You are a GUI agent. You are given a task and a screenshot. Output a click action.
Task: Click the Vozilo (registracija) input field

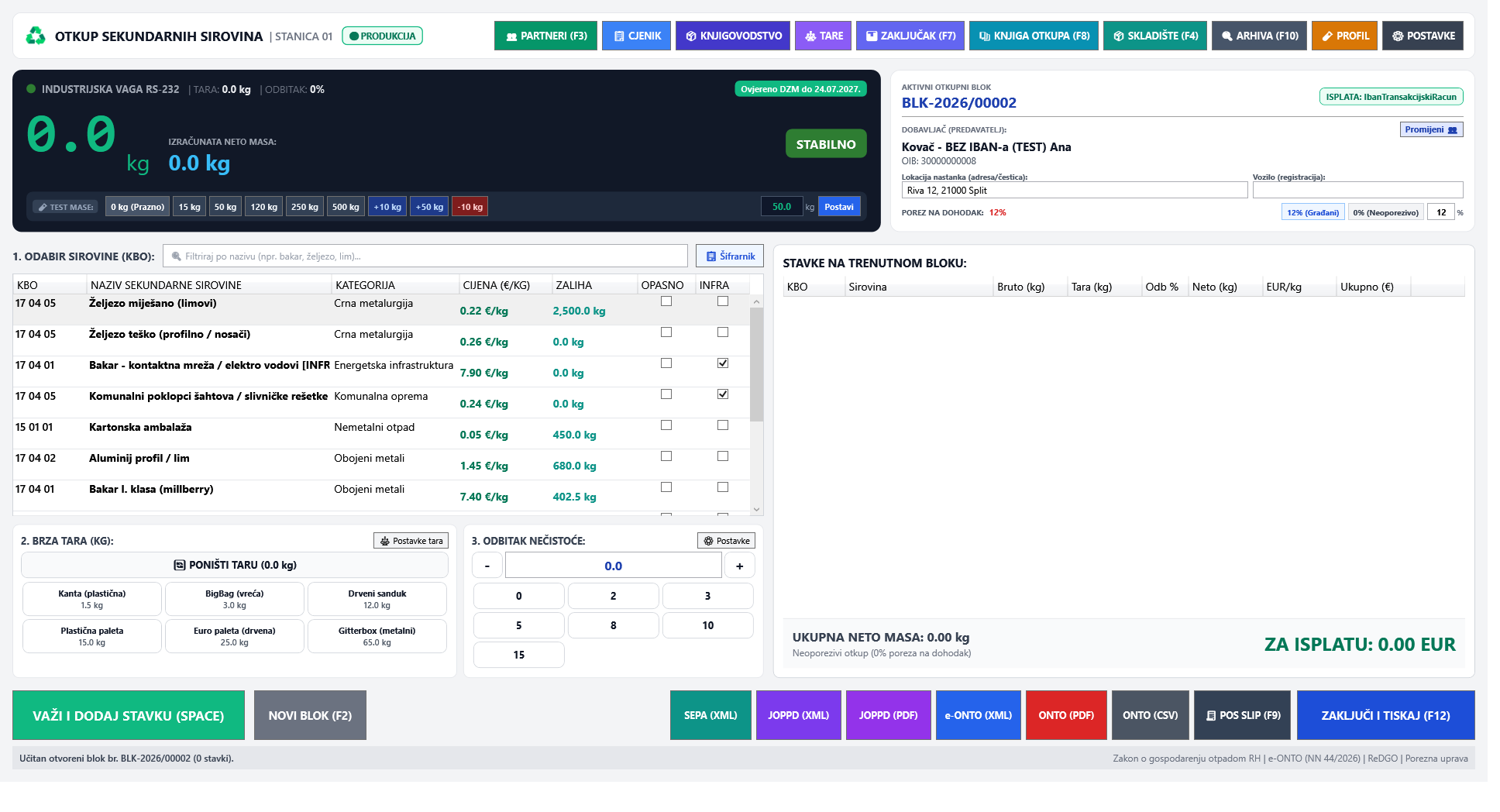pos(1357,191)
